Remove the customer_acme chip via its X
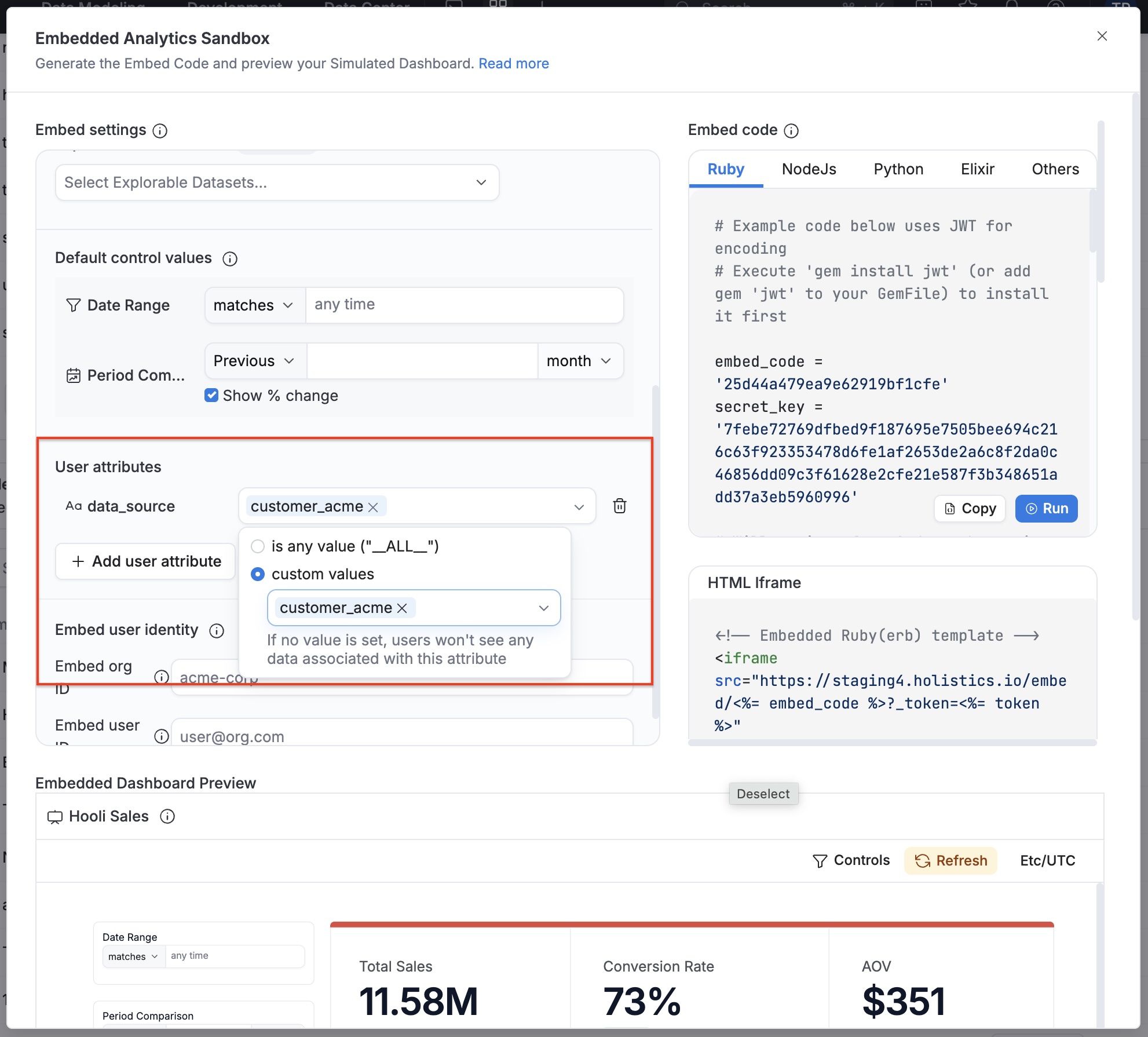 click(374, 507)
